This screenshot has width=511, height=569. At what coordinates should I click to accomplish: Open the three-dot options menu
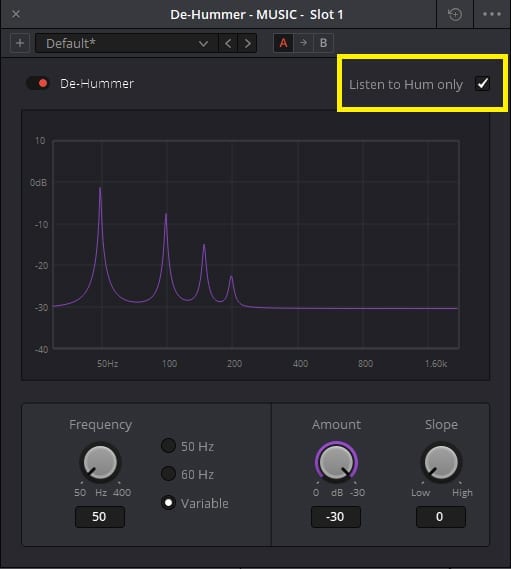[x=492, y=15]
